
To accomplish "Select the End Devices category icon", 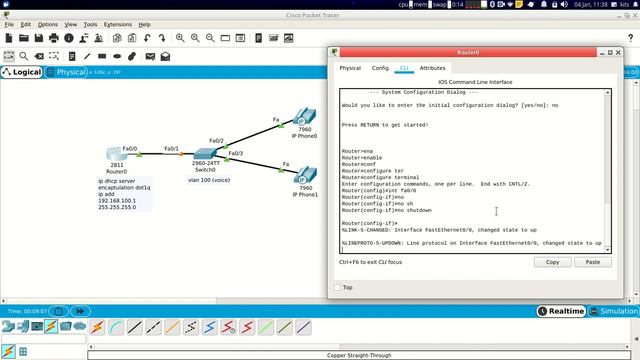I will [23, 327].
